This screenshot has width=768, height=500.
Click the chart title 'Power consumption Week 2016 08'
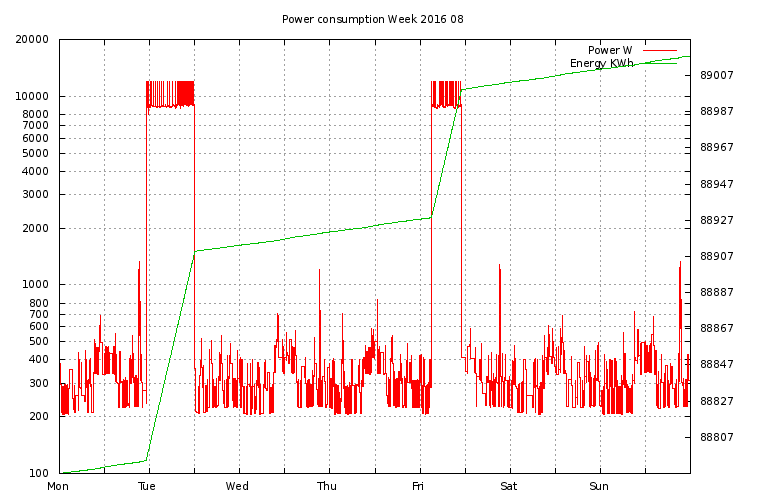click(372, 20)
